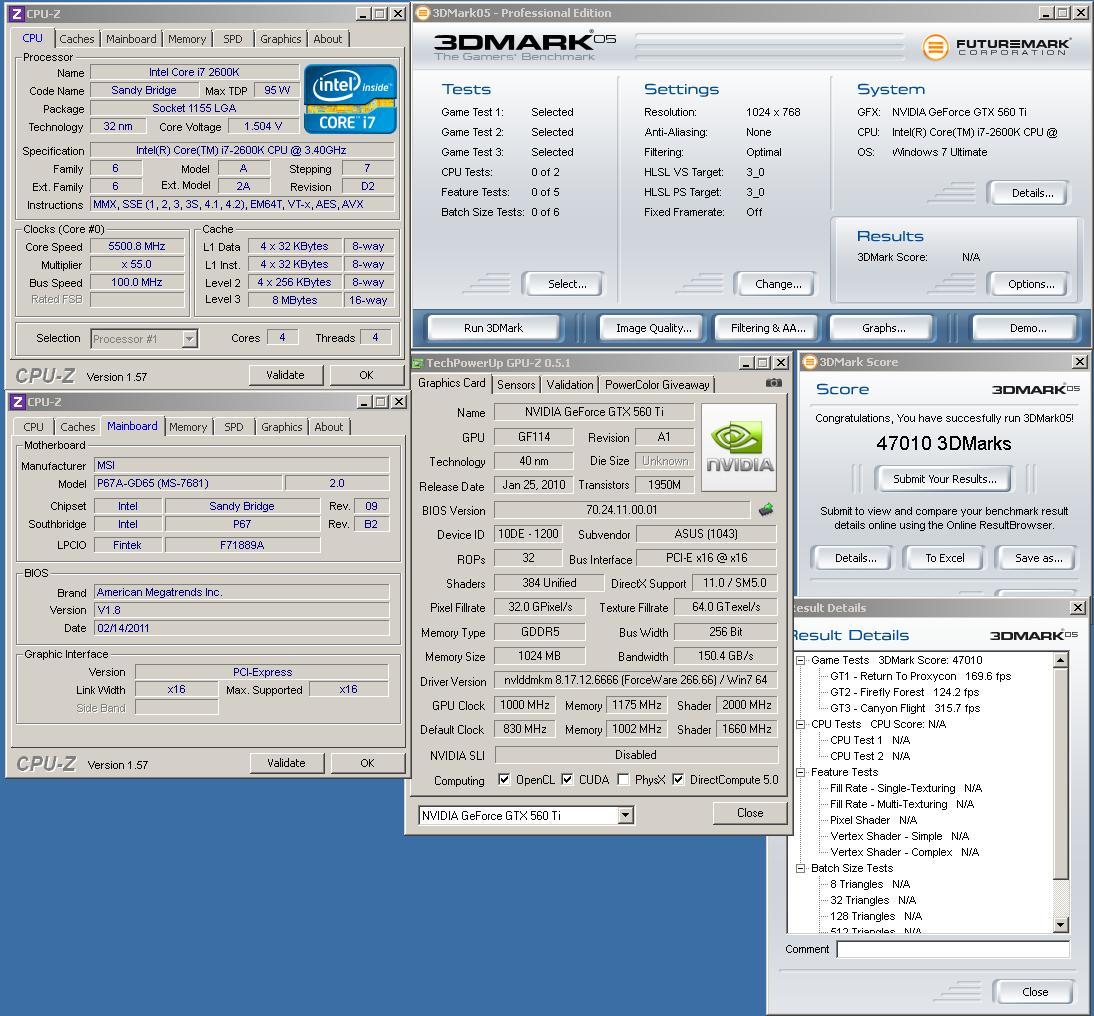
Task: Click the GPU-Z screenshot camera icon
Action: (x=773, y=383)
